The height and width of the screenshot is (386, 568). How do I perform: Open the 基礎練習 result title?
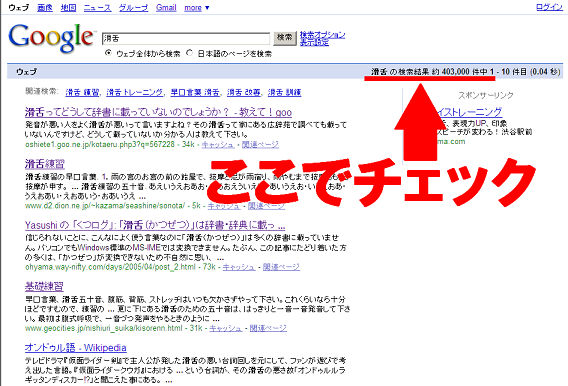pos(44,286)
